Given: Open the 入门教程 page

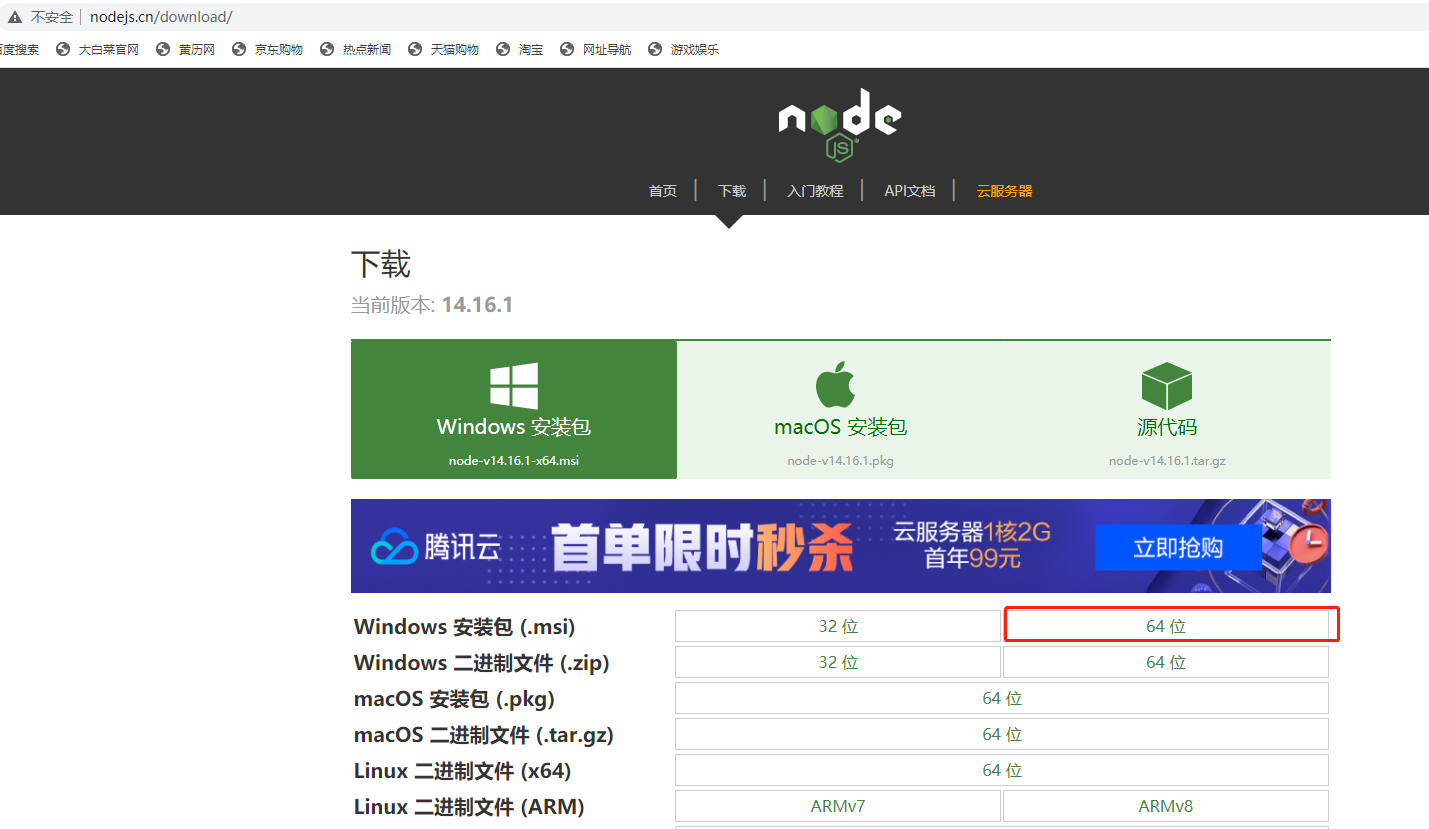Looking at the screenshot, I should [x=814, y=190].
